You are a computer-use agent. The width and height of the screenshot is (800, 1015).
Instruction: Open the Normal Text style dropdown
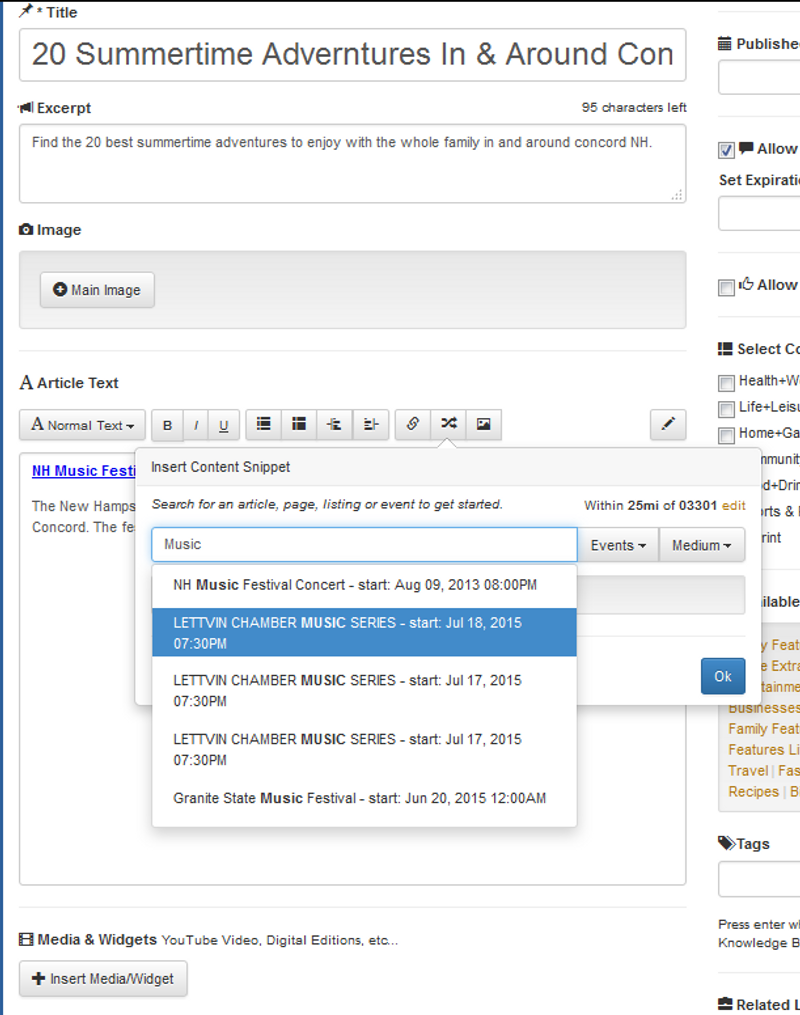82,425
